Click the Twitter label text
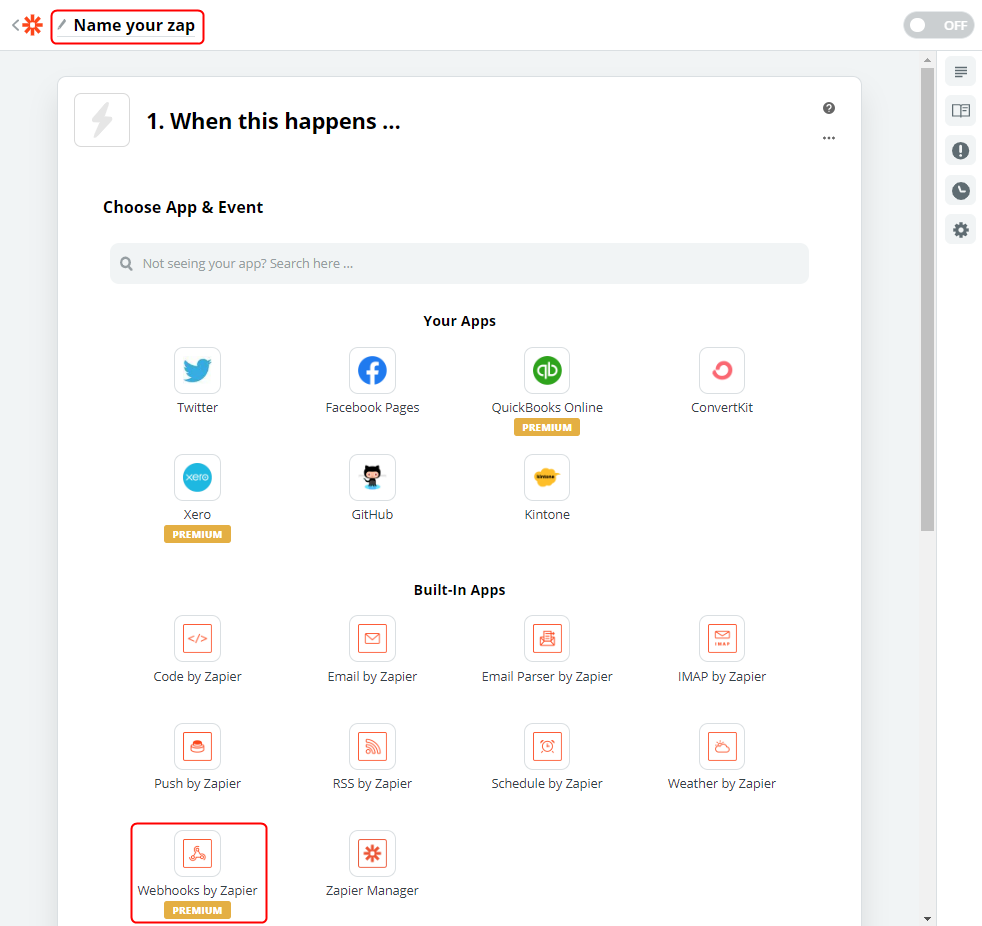This screenshot has width=982, height=926. (x=197, y=408)
